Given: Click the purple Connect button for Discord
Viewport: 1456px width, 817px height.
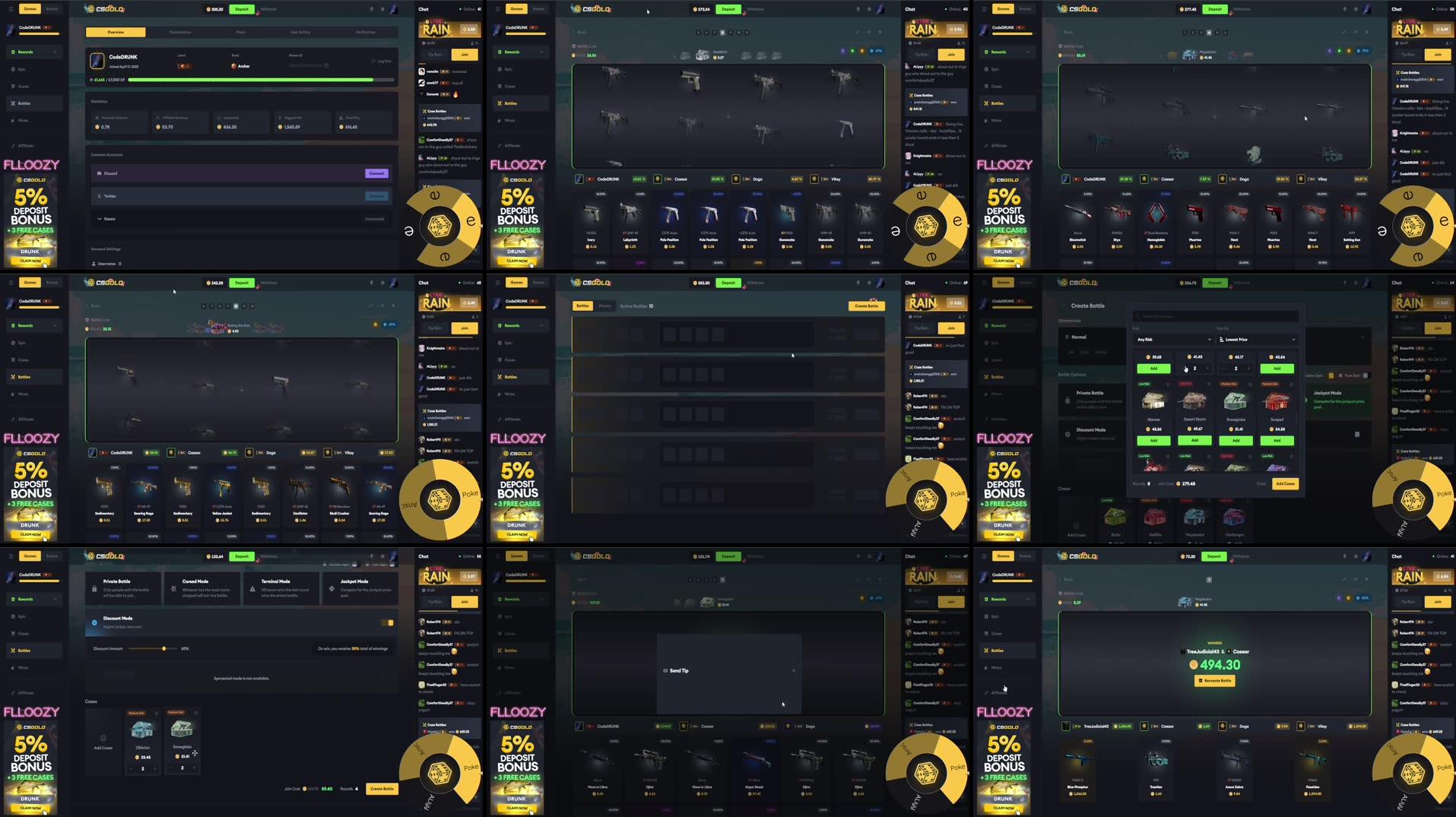Looking at the screenshot, I should [x=376, y=173].
